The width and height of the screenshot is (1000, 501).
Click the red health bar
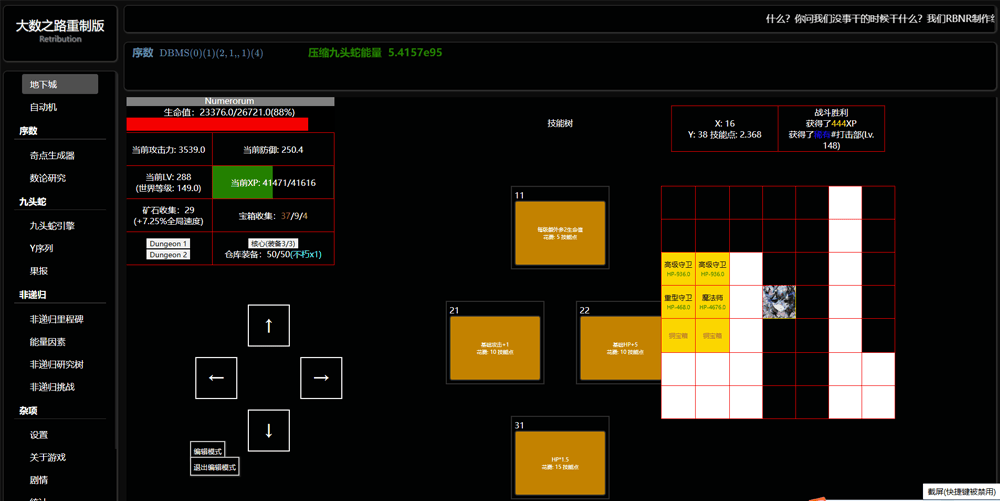(217, 125)
